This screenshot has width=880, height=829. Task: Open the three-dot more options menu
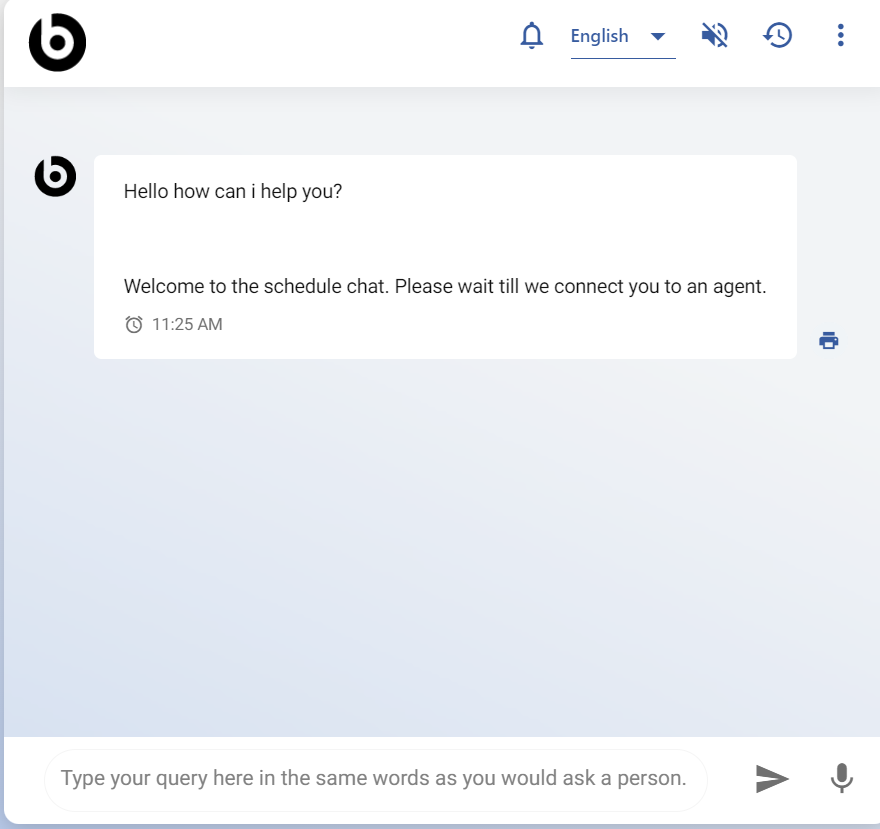click(840, 36)
